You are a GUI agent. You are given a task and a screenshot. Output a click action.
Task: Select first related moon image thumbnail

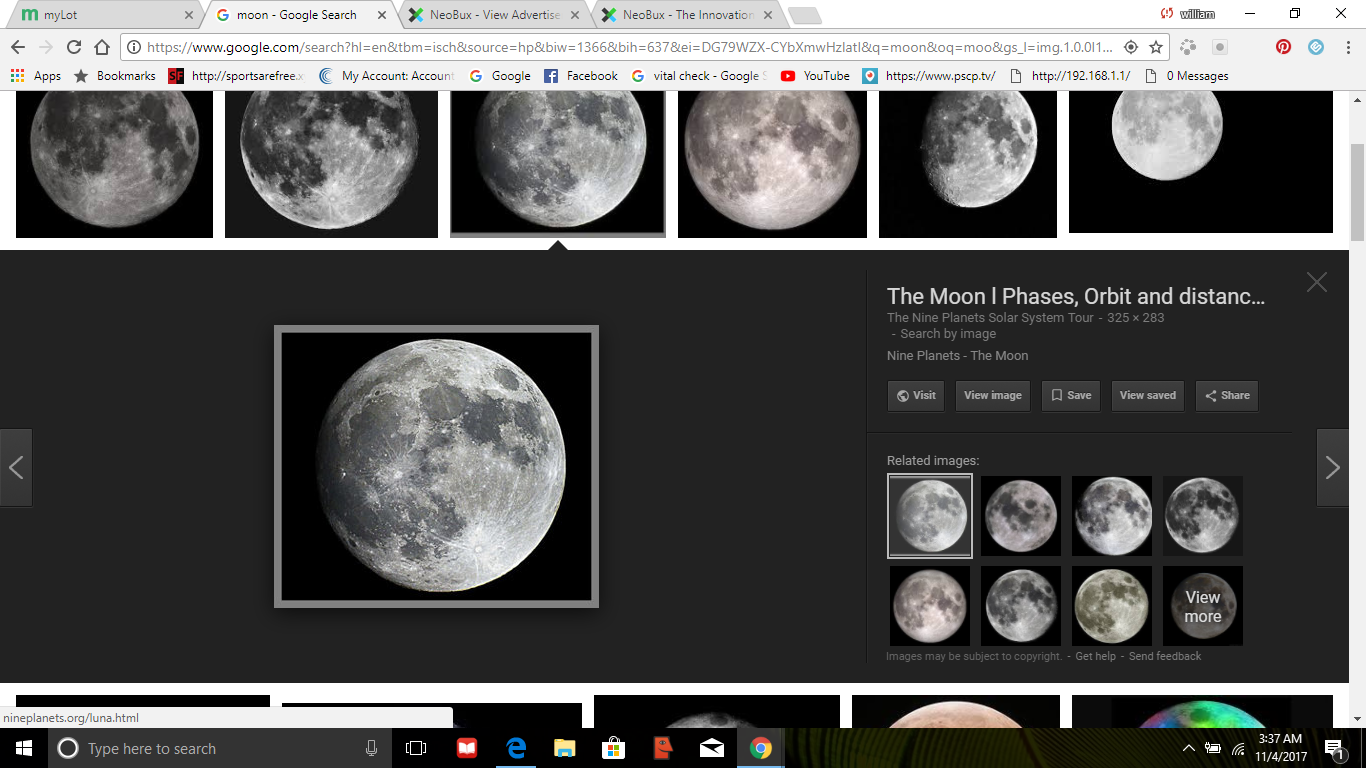930,516
